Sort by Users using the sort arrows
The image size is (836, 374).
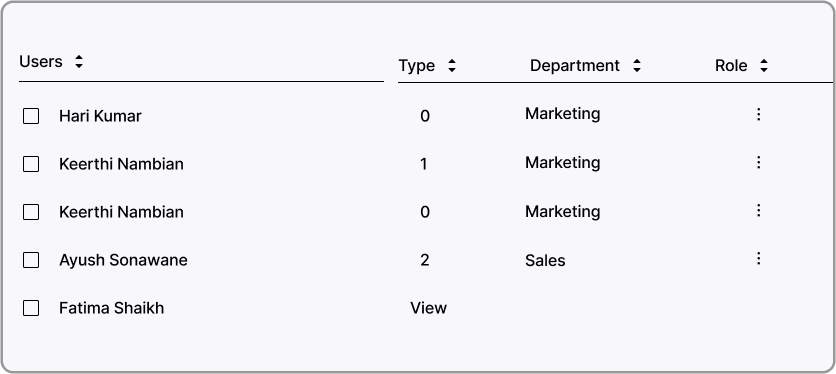tap(79, 62)
